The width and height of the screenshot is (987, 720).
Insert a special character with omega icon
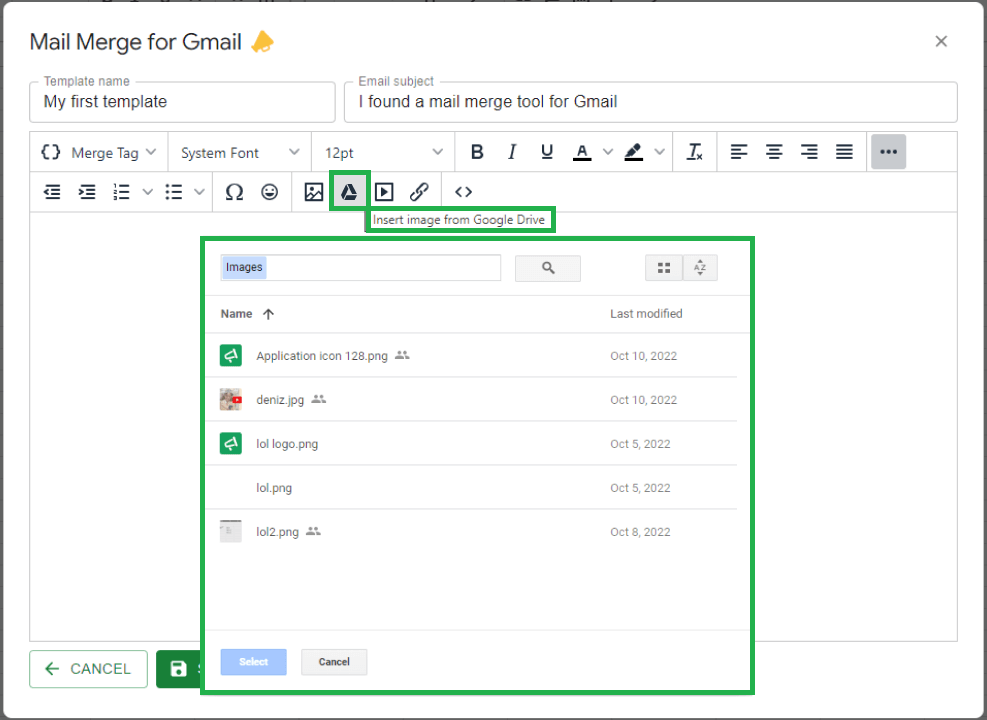pos(234,192)
